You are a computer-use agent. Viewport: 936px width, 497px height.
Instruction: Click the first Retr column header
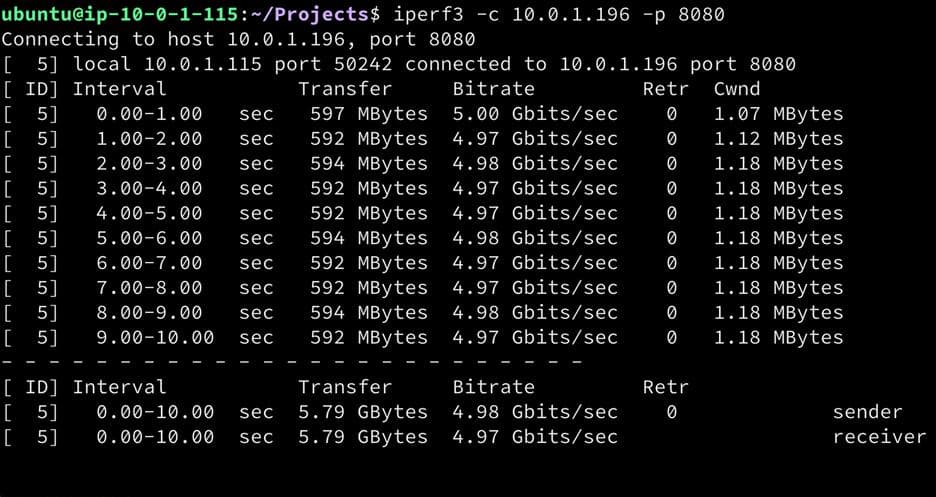666,89
